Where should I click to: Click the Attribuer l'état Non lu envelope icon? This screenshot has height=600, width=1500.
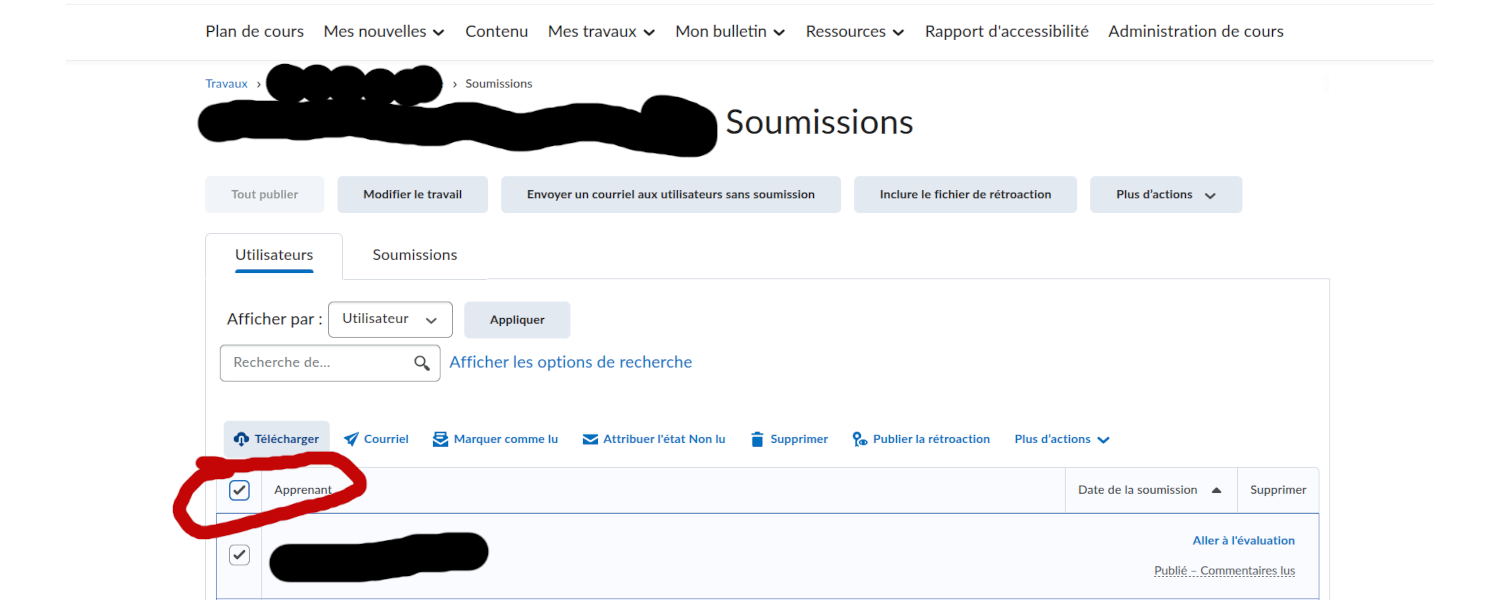click(x=590, y=440)
